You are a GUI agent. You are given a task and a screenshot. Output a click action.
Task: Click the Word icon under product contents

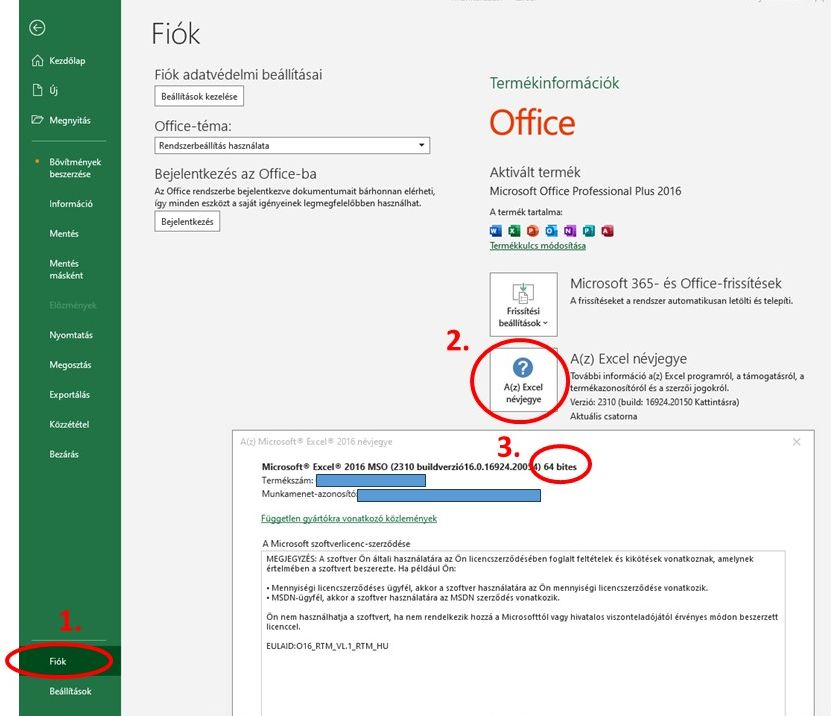tap(496, 231)
